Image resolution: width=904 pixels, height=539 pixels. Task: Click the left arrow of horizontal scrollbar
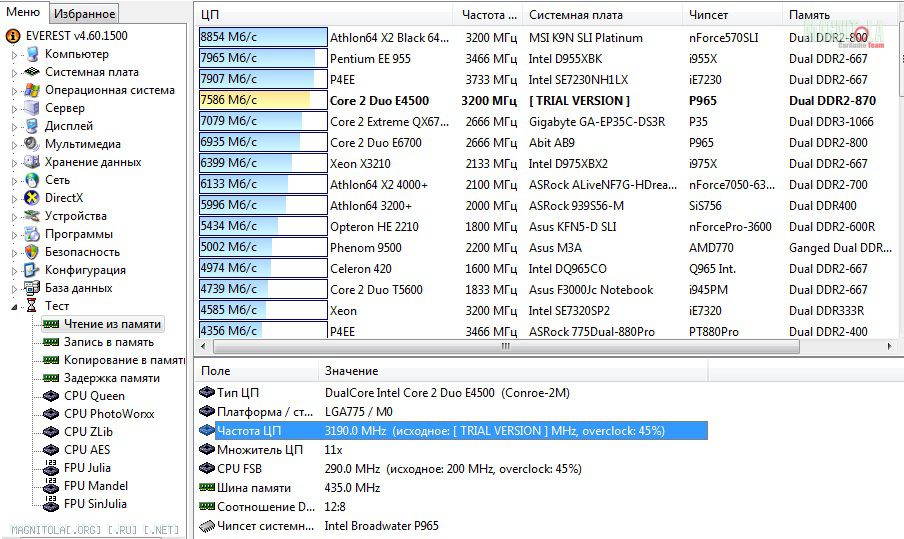pos(202,346)
